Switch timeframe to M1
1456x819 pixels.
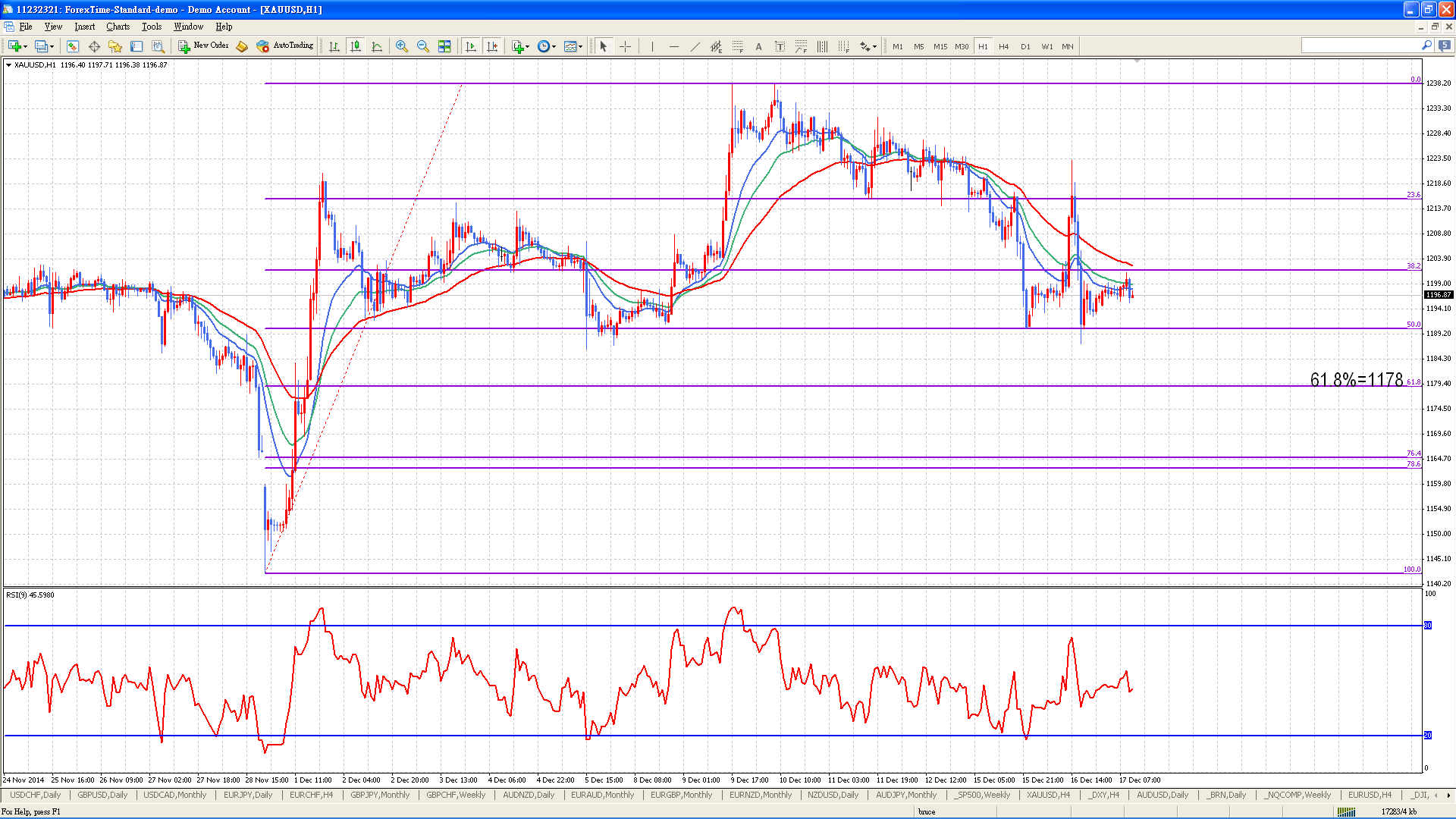[898, 46]
